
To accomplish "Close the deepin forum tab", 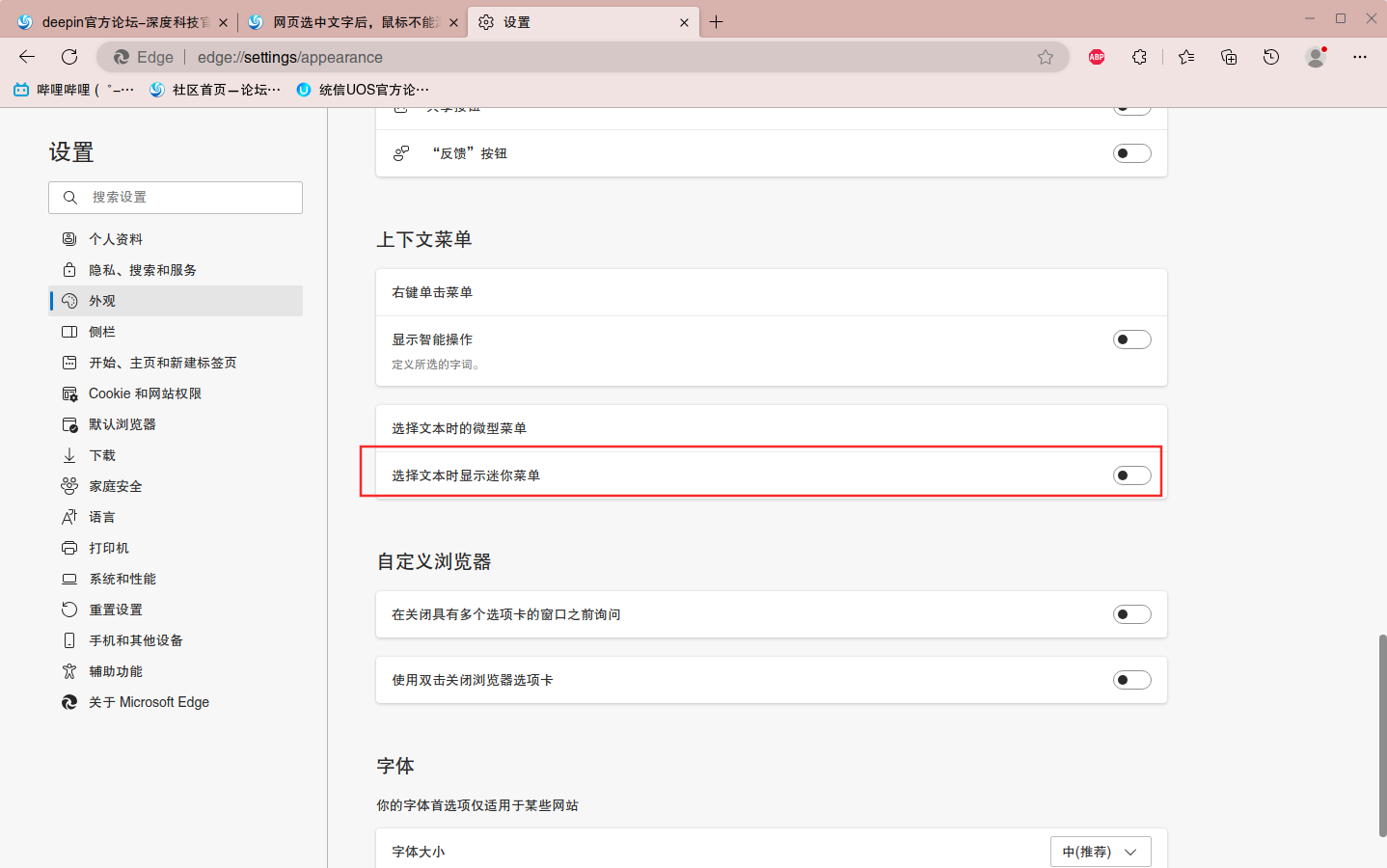I will click(223, 22).
